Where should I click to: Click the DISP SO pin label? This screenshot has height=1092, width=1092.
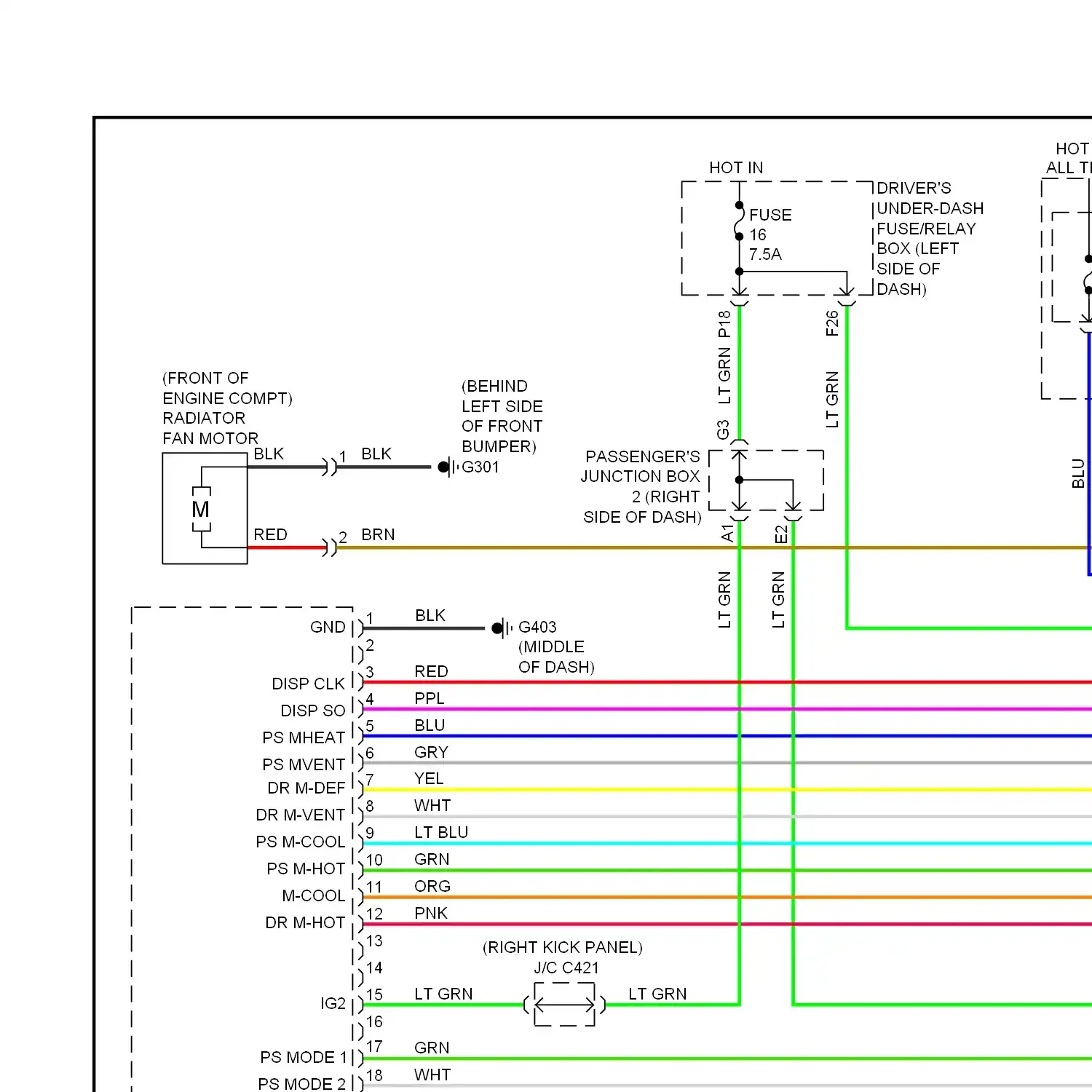pos(313,711)
